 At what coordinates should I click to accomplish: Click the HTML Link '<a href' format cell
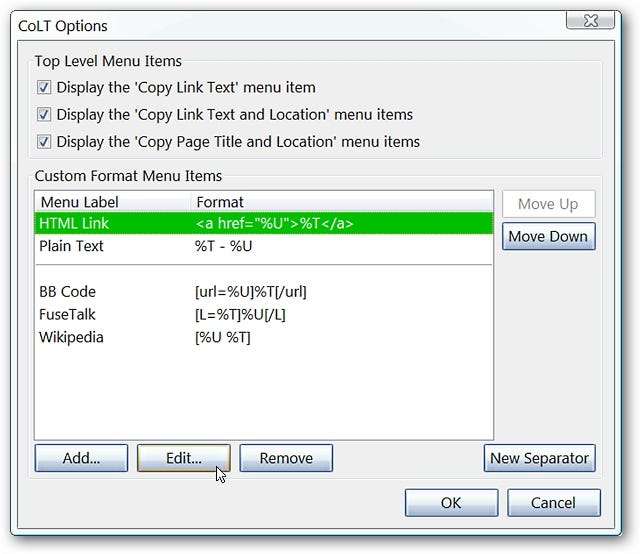tap(274, 223)
